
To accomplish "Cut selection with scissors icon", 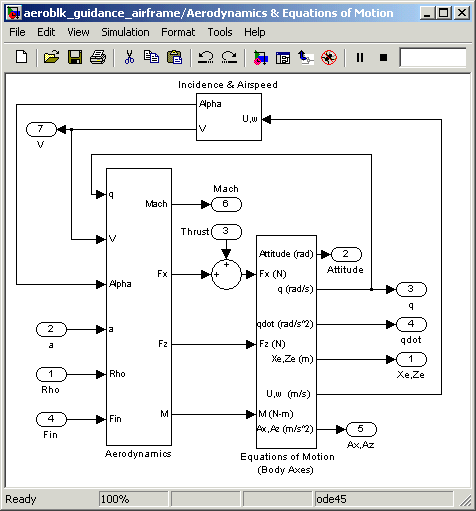I will [129, 57].
